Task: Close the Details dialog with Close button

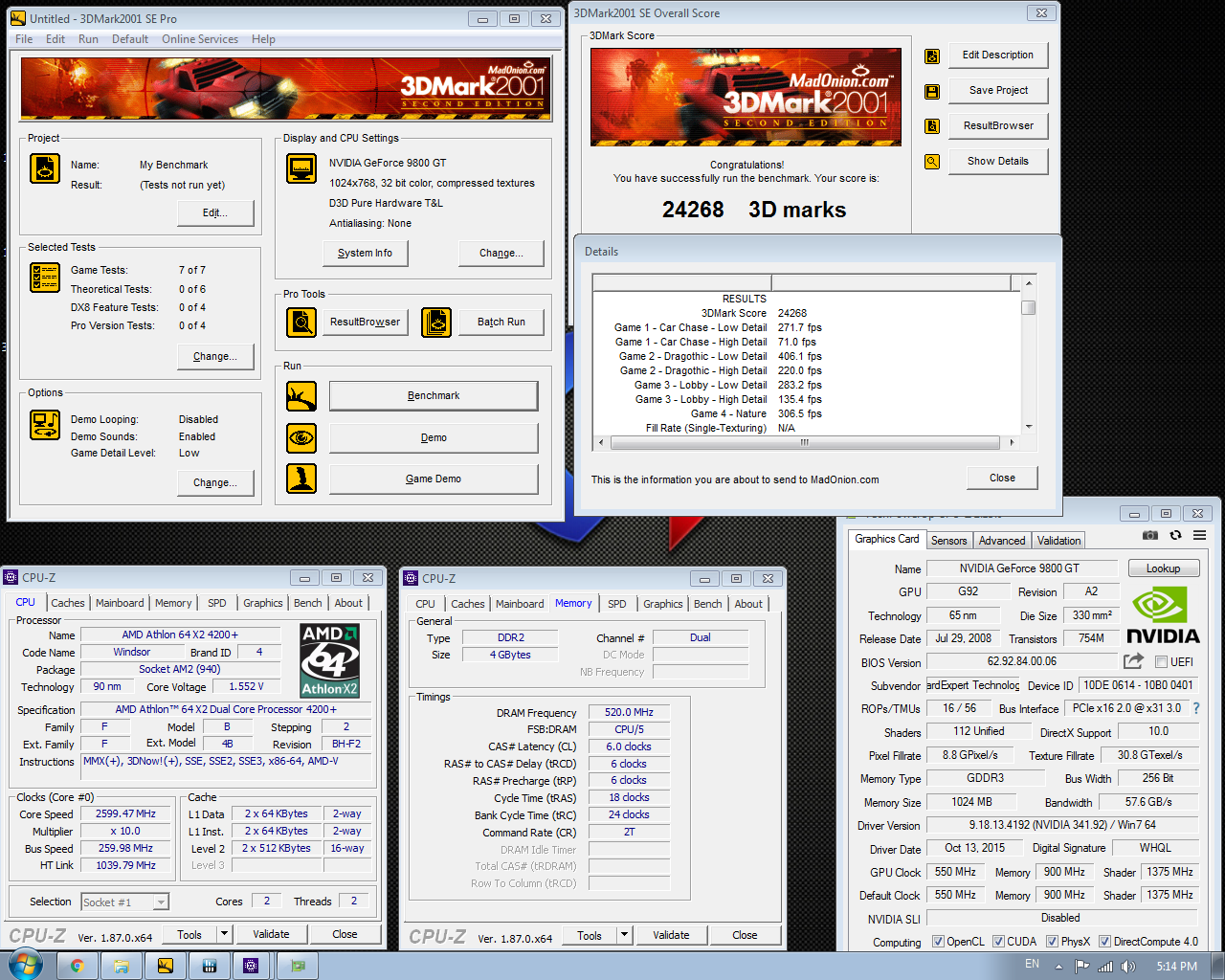Action: click(x=1002, y=478)
